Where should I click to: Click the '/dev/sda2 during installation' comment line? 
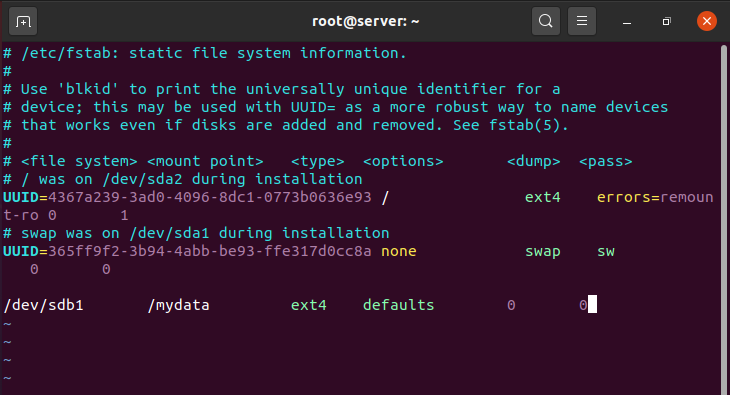coord(182,179)
